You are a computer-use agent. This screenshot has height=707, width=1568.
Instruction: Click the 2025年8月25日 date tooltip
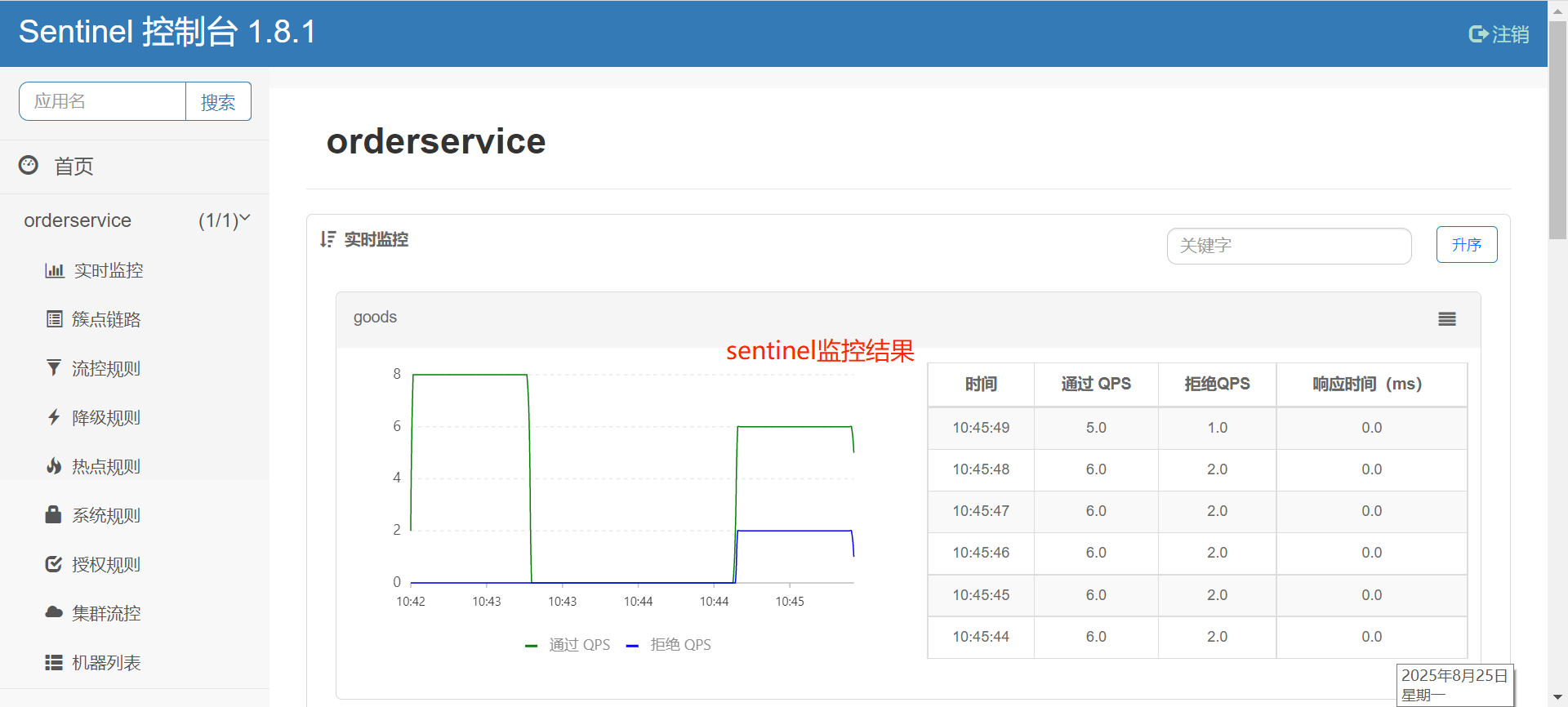pyautogui.click(x=1454, y=685)
